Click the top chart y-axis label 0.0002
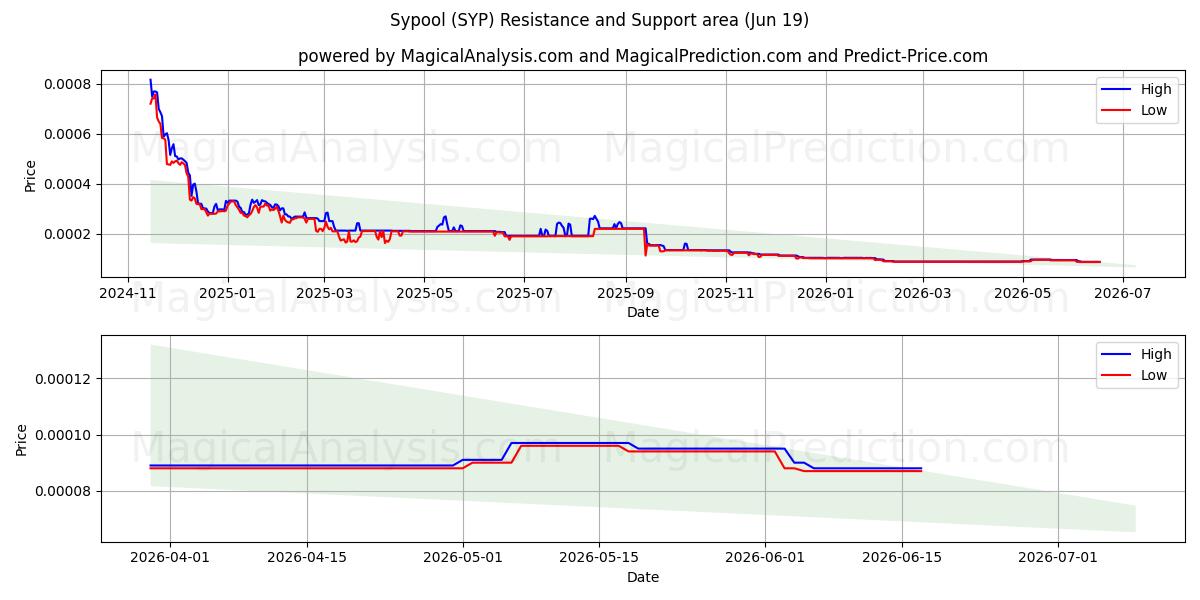 (67, 234)
